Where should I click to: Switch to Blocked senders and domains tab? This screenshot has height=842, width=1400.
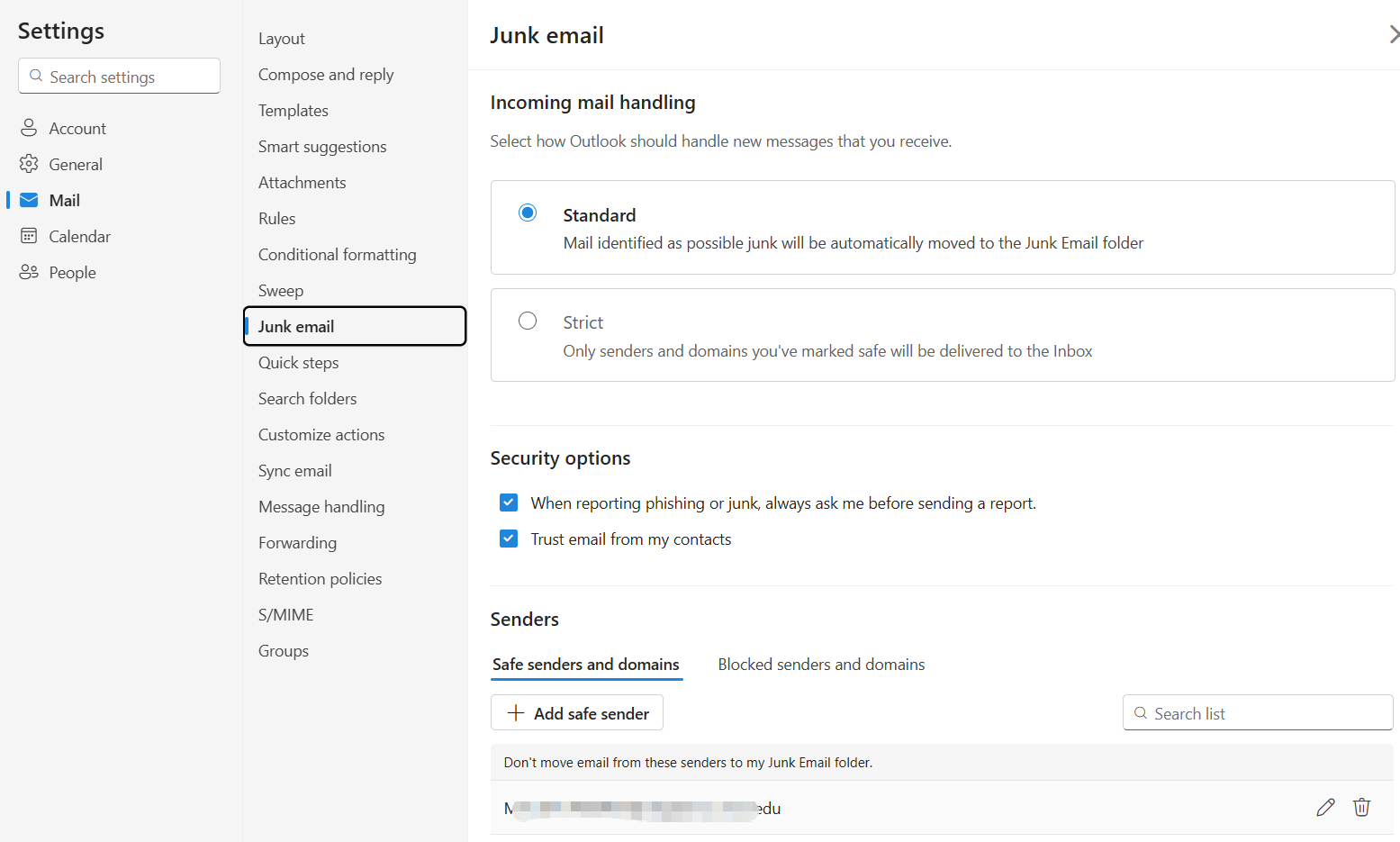tap(821, 665)
